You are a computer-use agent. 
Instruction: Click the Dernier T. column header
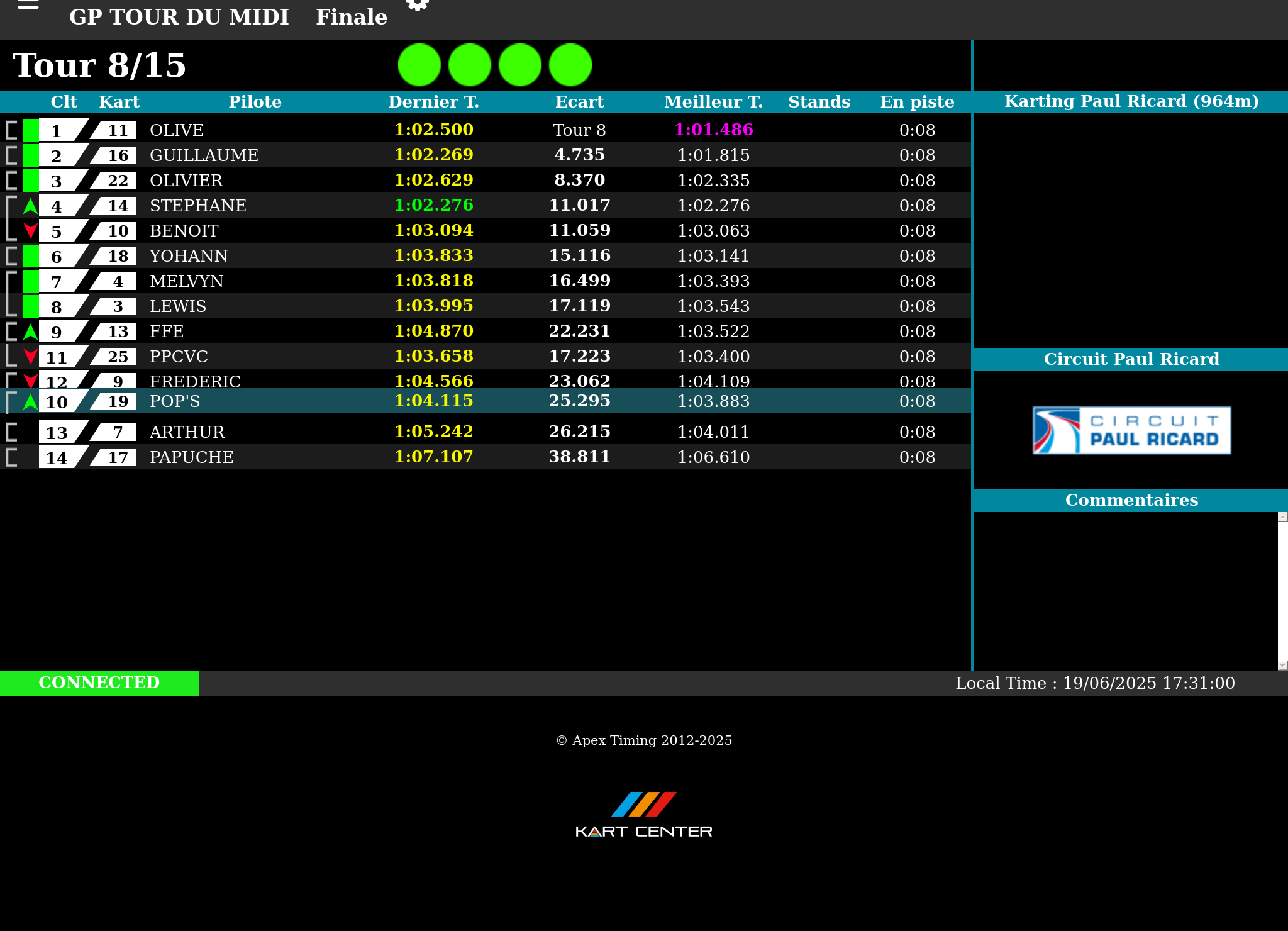(x=433, y=102)
